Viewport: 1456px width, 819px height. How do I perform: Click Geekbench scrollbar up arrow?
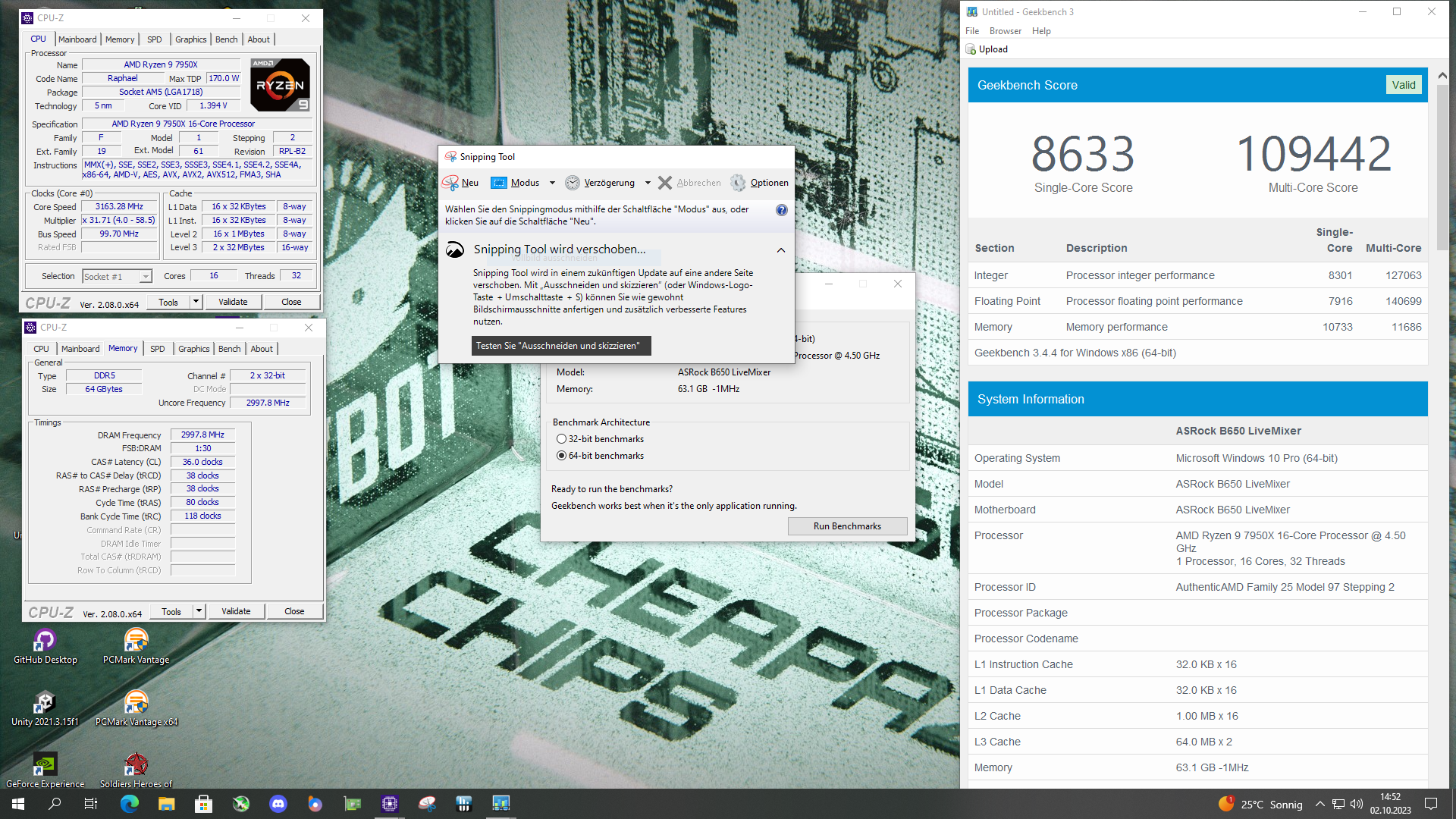1442,75
